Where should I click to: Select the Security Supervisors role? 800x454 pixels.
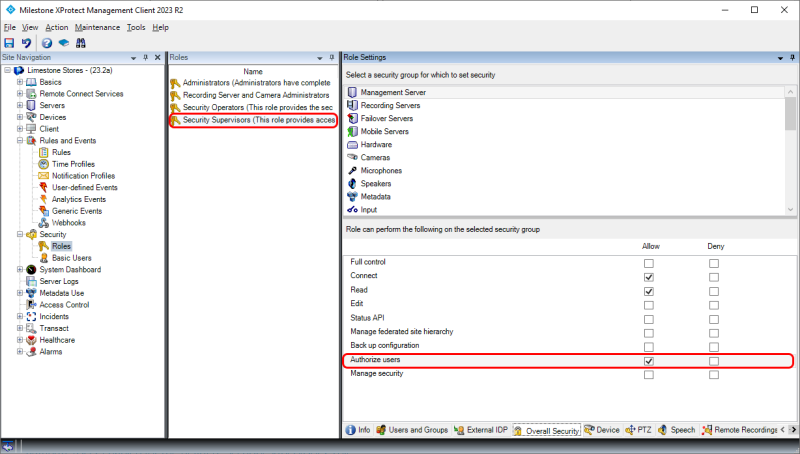tap(253, 120)
